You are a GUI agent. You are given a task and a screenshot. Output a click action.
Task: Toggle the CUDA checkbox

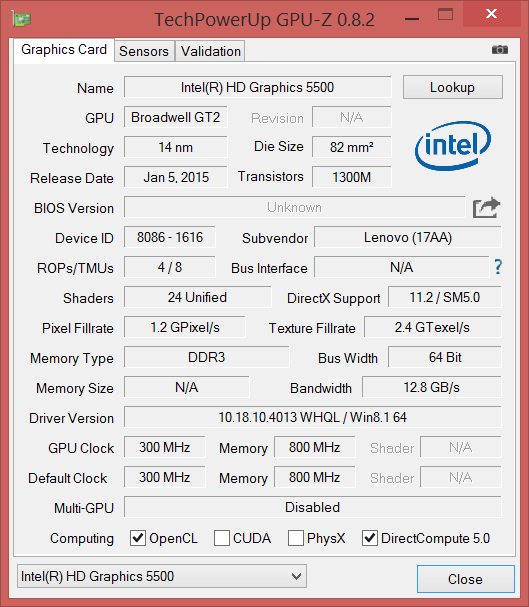click(x=222, y=538)
